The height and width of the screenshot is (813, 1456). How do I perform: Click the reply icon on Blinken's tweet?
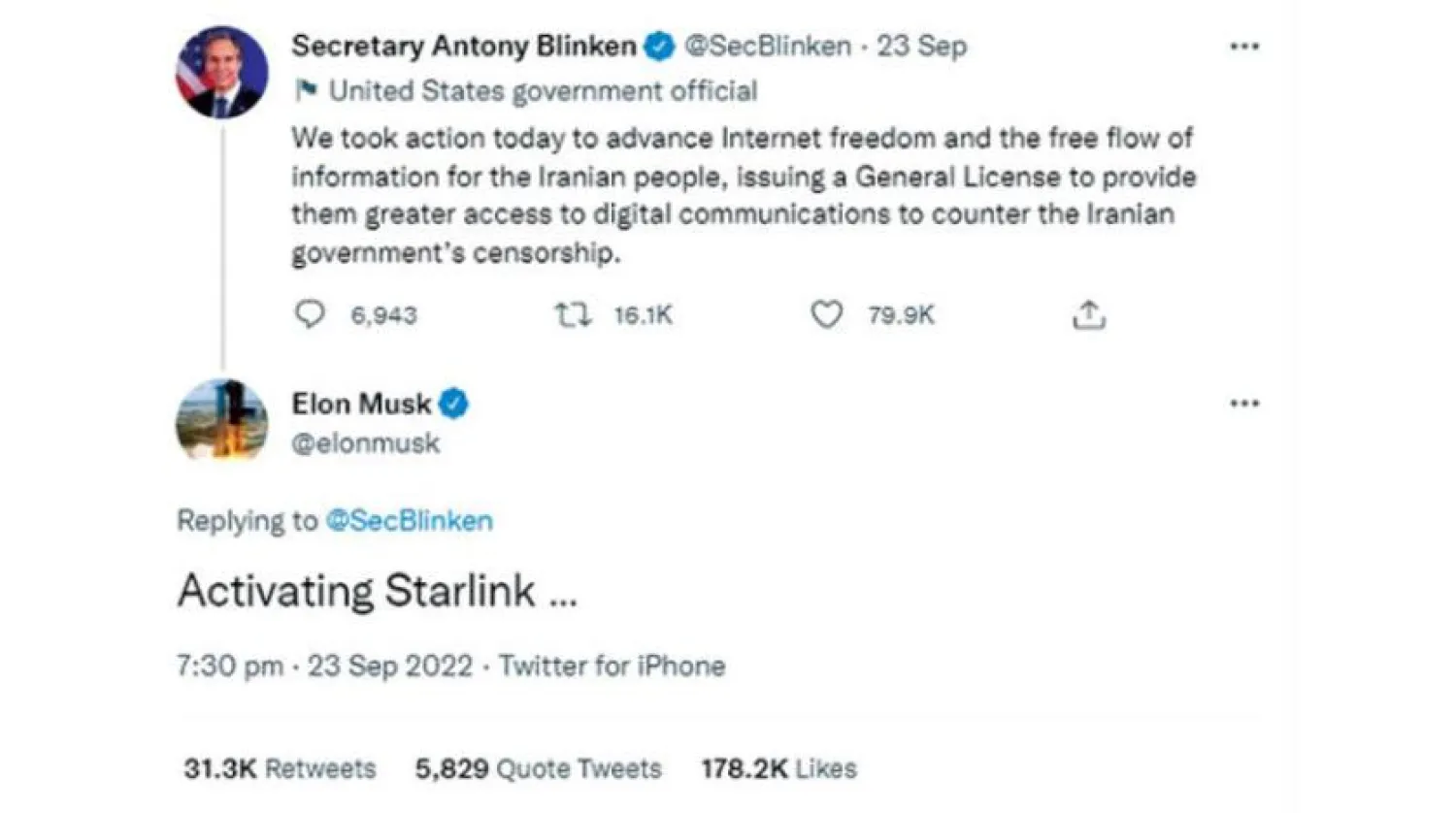pos(311,313)
